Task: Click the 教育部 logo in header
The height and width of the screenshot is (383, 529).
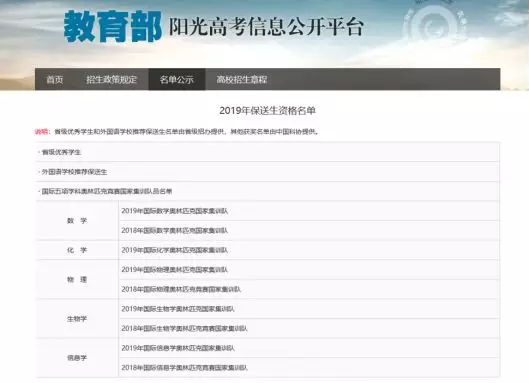Action: click(113, 26)
